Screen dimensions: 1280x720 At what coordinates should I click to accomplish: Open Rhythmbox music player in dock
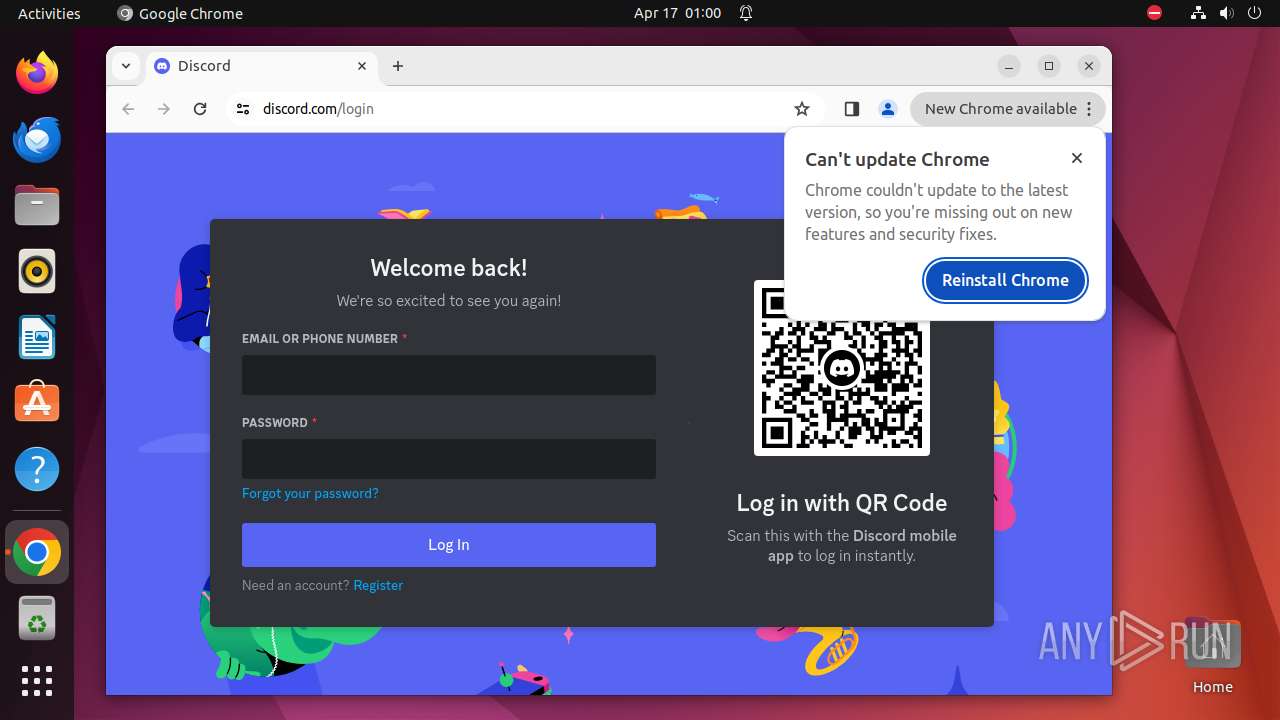pos(37,271)
